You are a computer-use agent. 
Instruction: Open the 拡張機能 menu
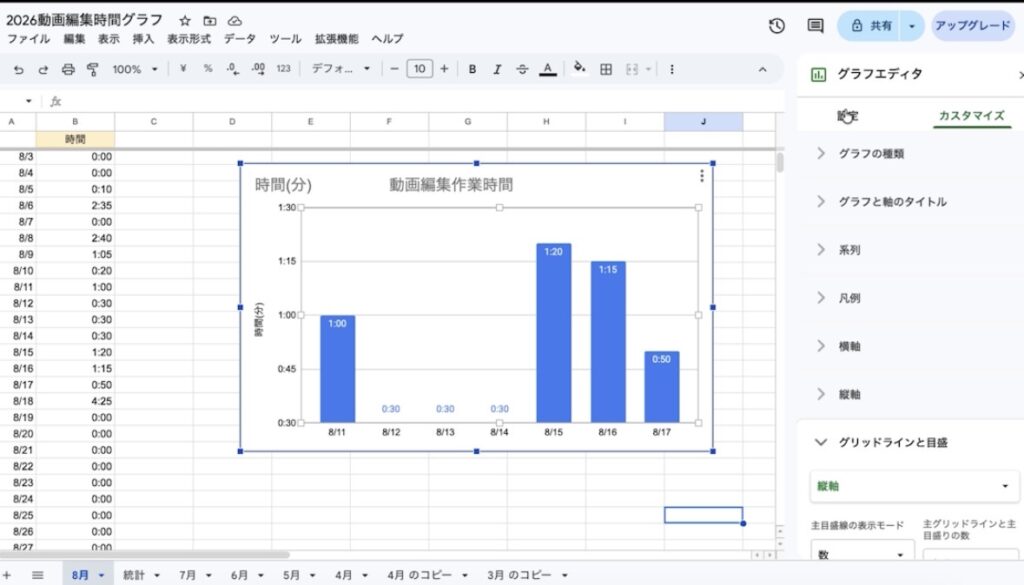(x=336, y=39)
